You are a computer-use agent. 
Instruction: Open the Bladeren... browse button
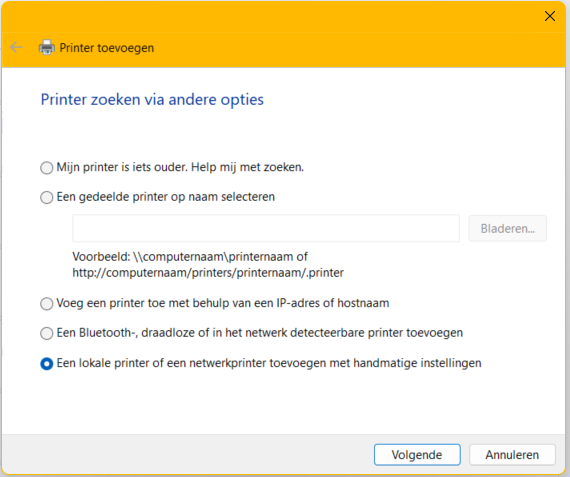point(507,228)
